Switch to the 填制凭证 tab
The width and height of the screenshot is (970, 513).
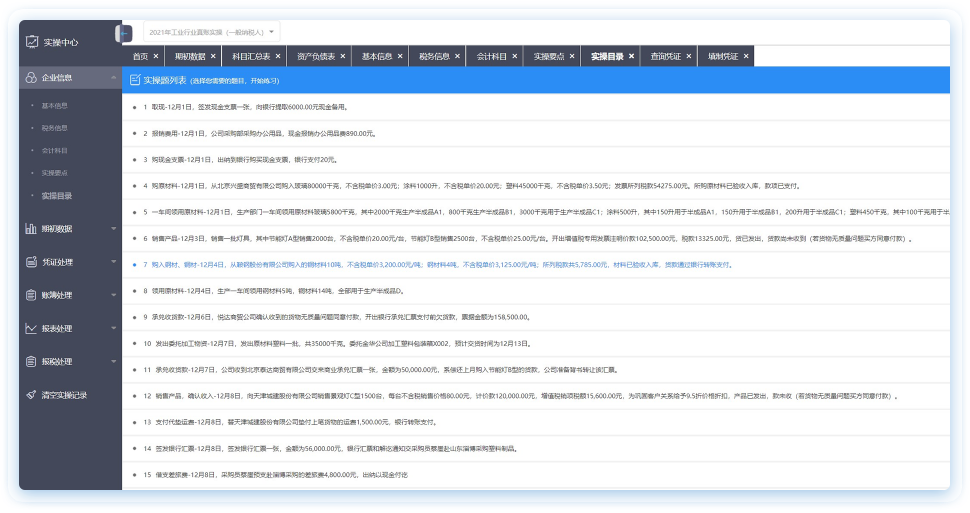[723, 56]
